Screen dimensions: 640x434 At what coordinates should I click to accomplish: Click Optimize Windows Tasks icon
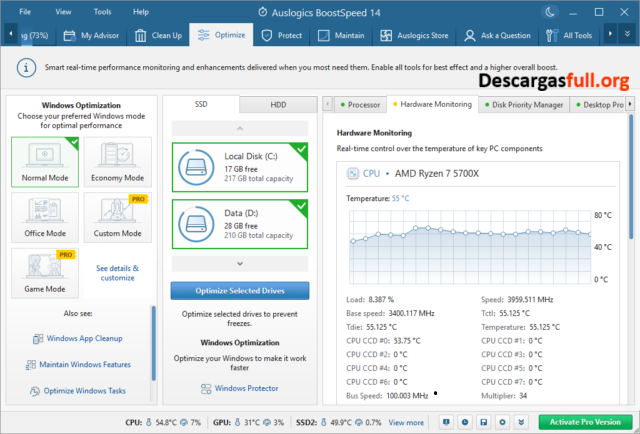coord(34,391)
